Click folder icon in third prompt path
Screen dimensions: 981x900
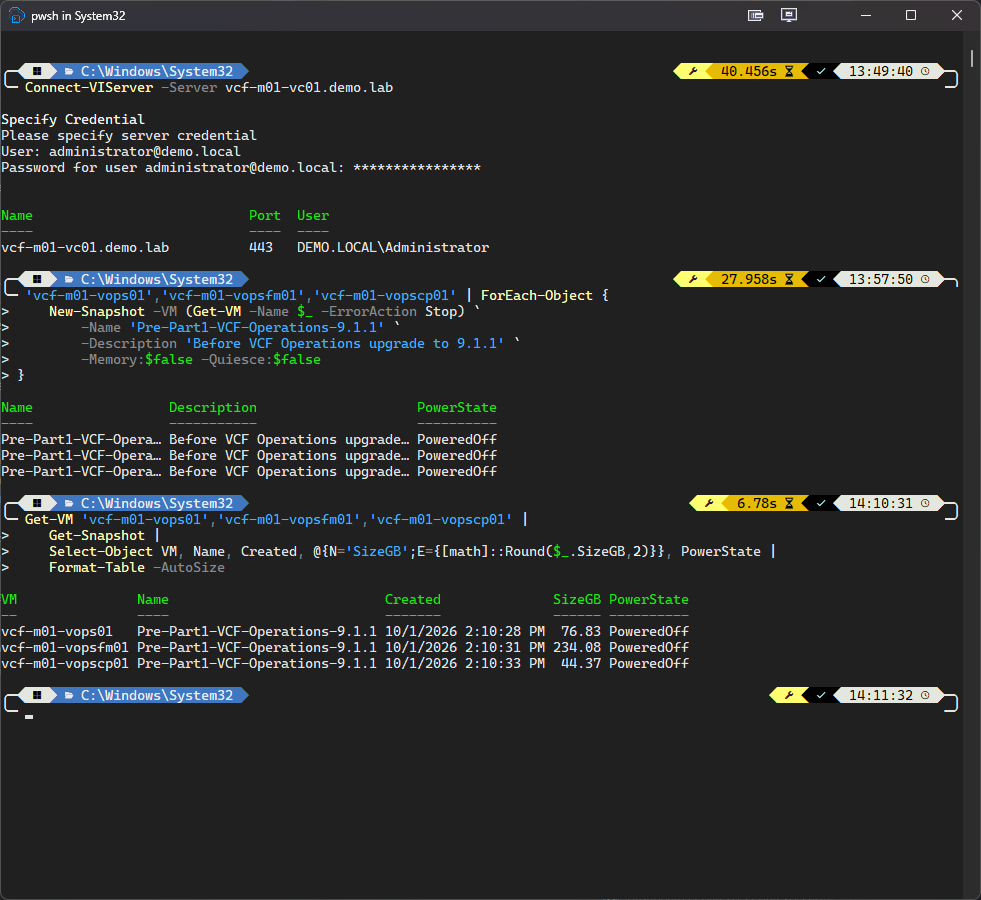(x=69, y=503)
